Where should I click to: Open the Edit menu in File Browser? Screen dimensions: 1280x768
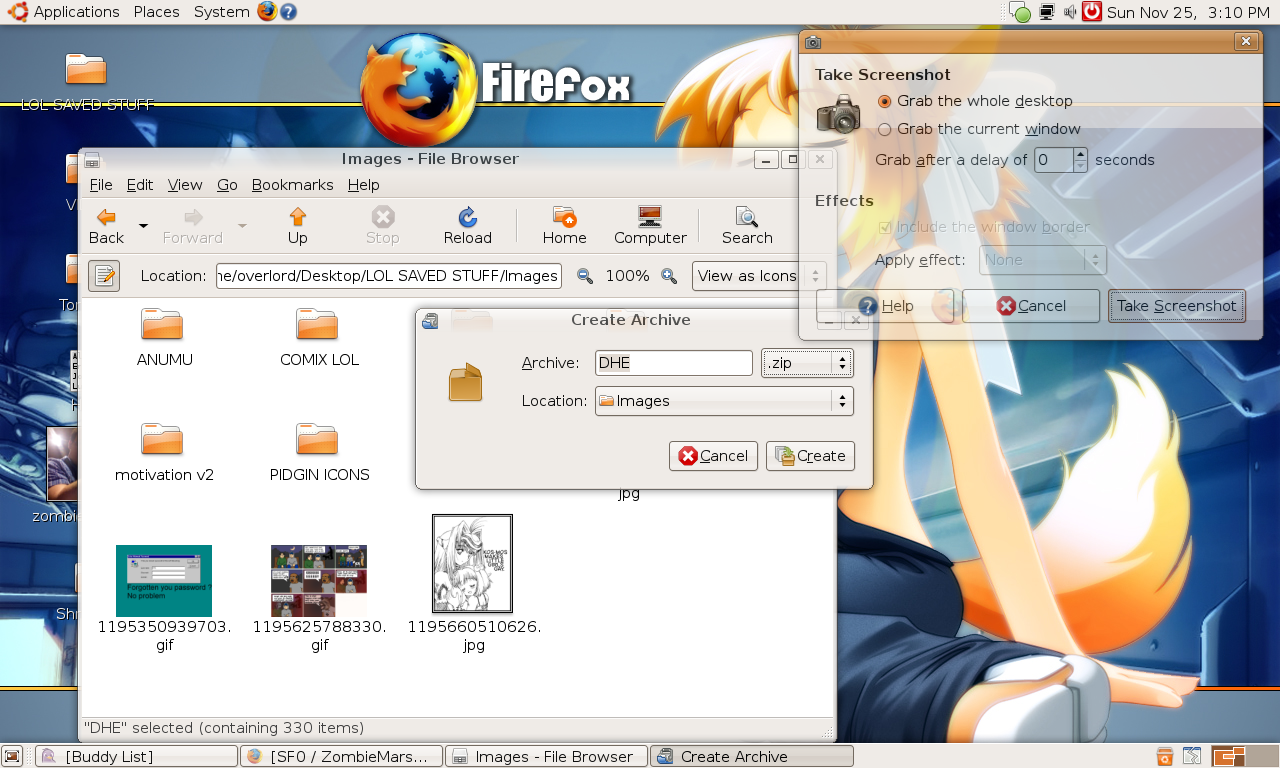(140, 185)
